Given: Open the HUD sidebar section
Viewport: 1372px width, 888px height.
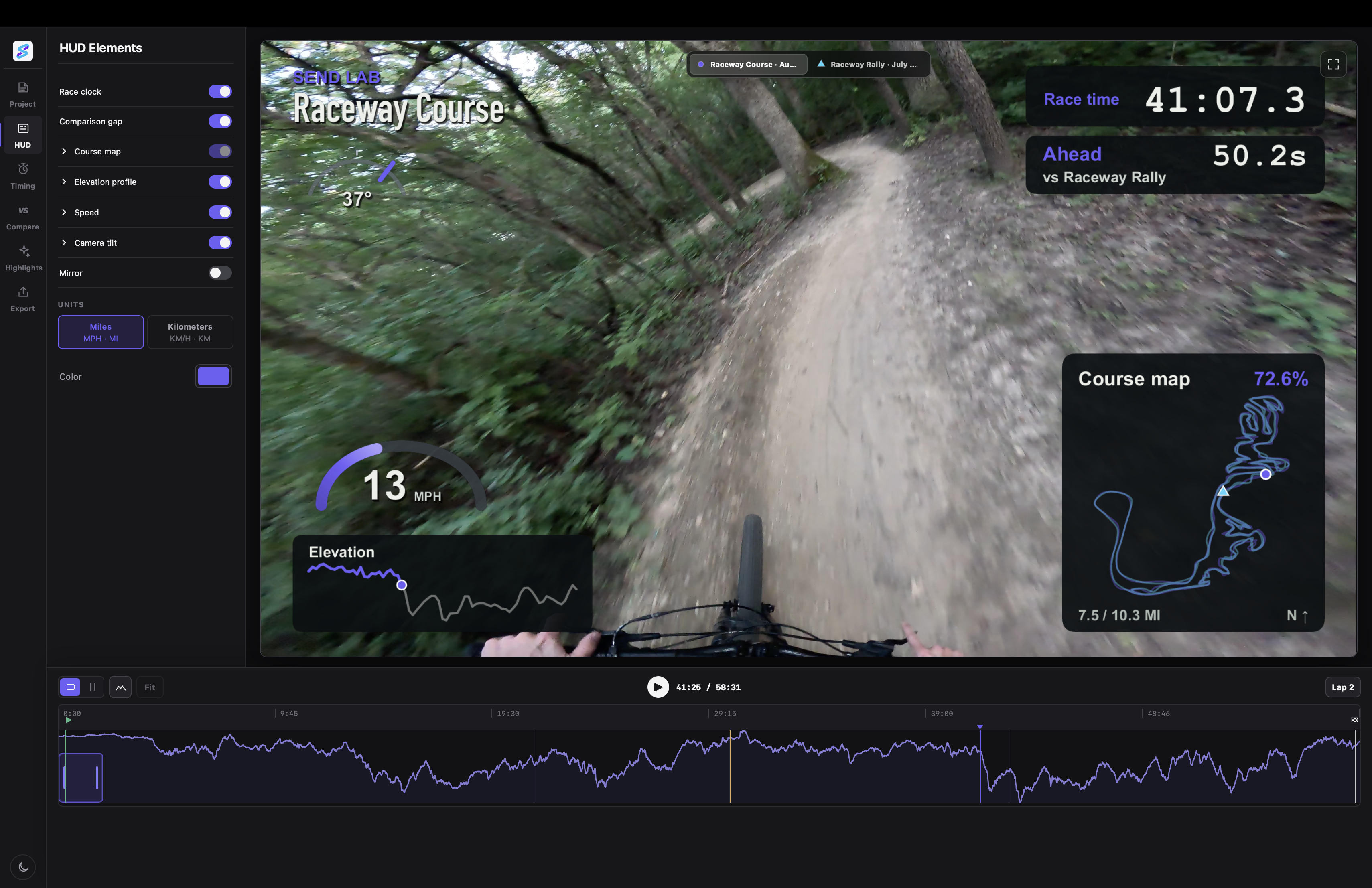Looking at the screenshot, I should pyautogui.click(x=22, y=136).
